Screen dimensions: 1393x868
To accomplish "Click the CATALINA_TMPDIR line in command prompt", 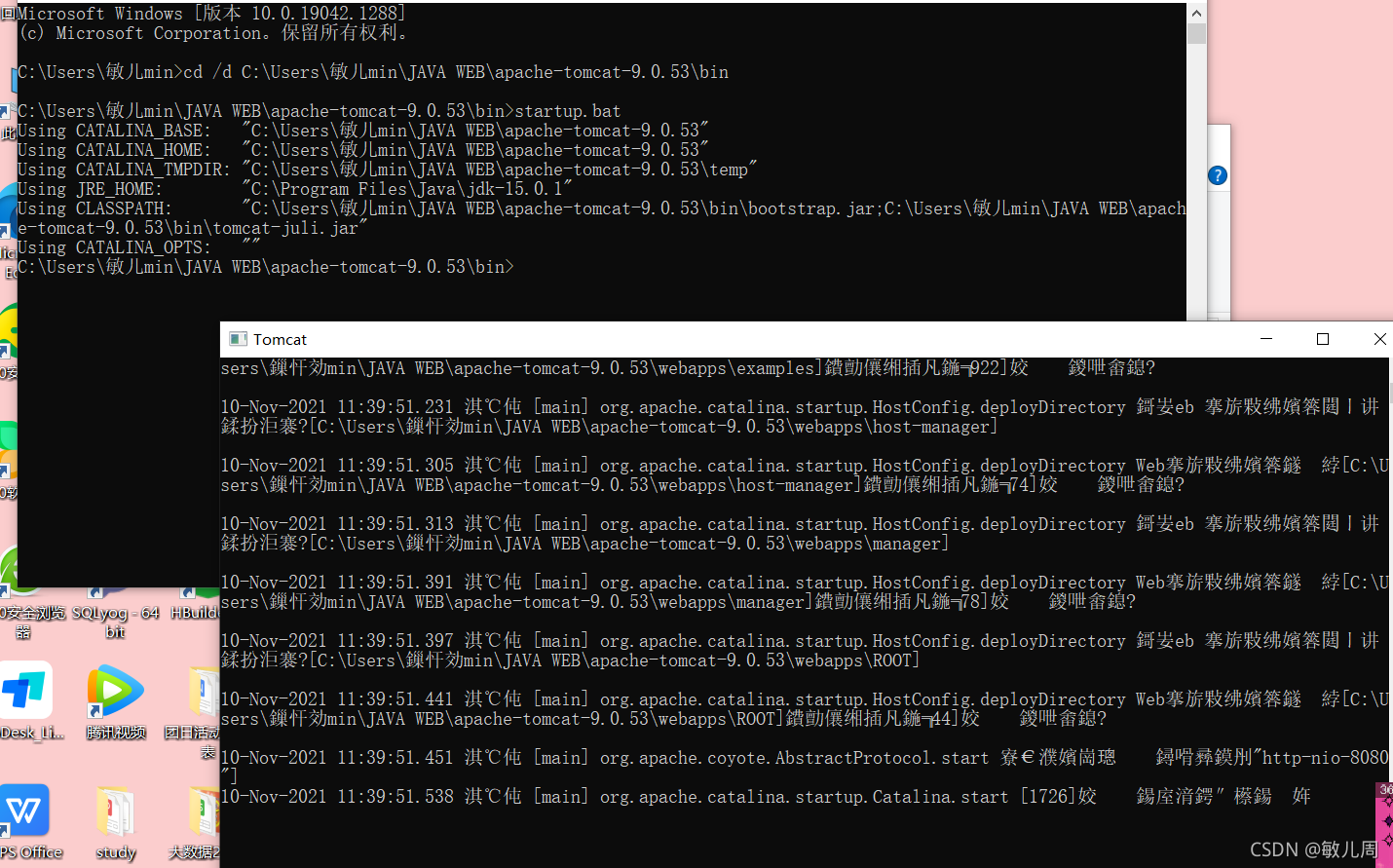I will tap(388, 170).
